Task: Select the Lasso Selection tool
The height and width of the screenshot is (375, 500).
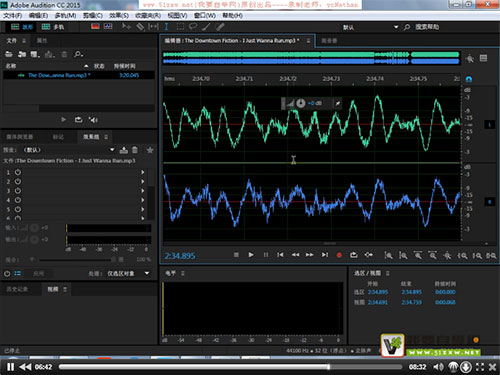Action: 193,27
